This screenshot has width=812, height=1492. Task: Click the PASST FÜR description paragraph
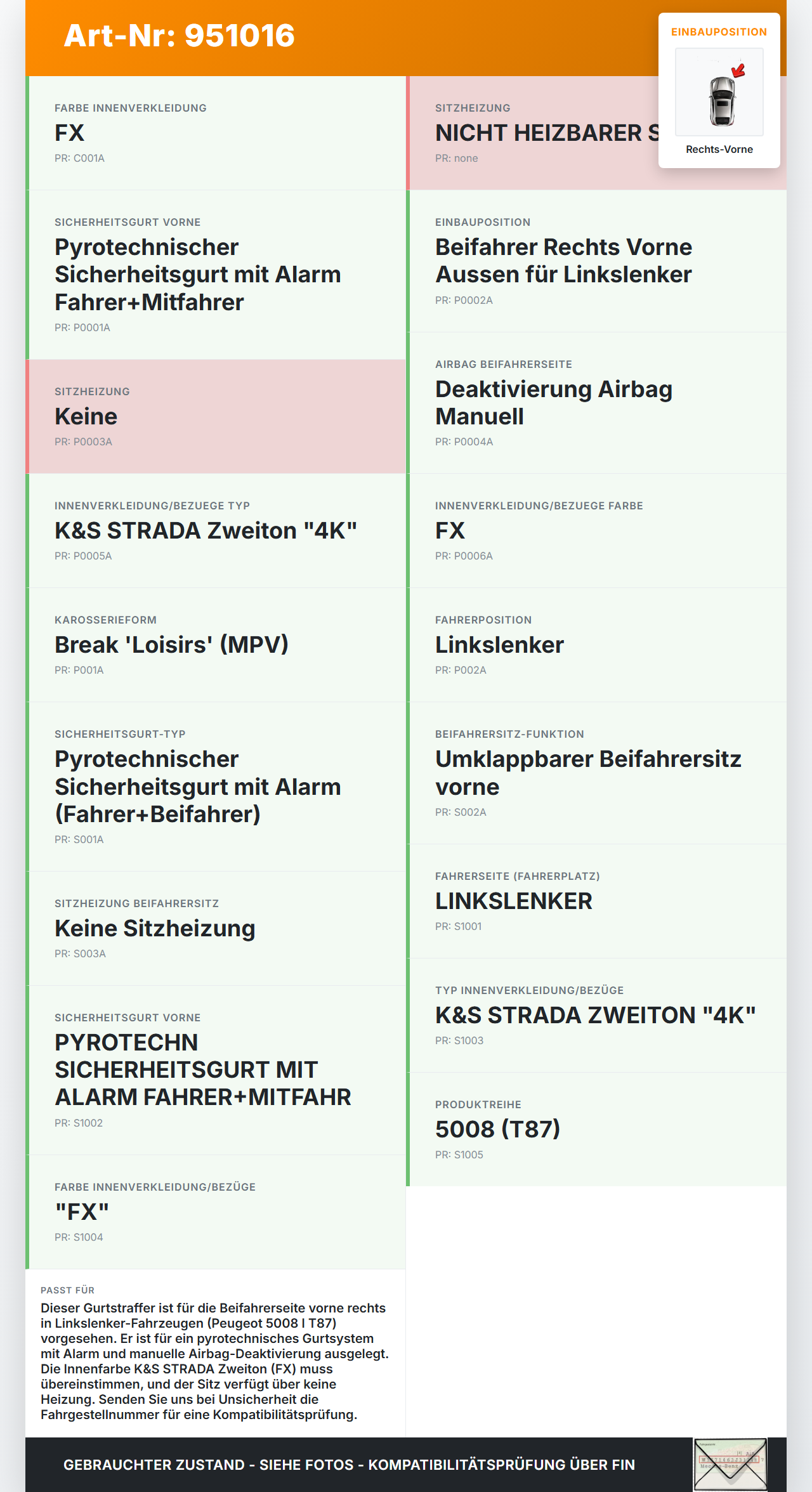point(215,1361)
